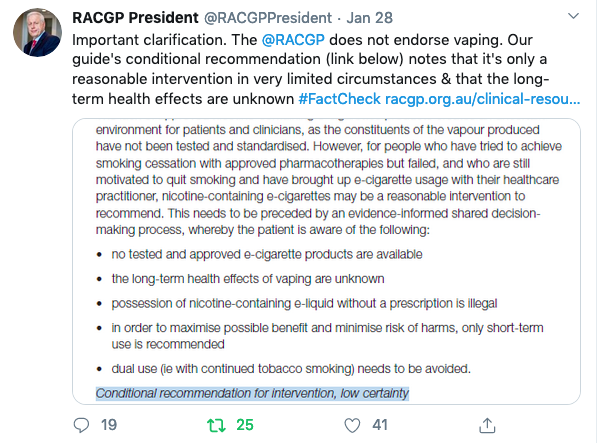Click the highlighted 'Conditional recommendation for intervention' text
600x443 pixels.
(252, 393)
